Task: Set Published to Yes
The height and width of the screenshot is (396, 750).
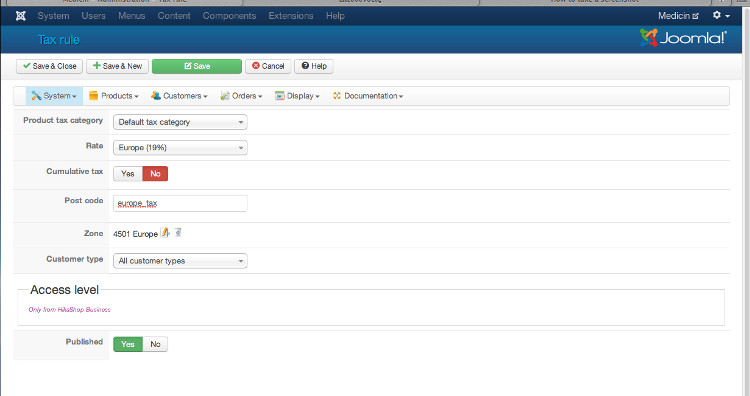Action: (128, 344)
